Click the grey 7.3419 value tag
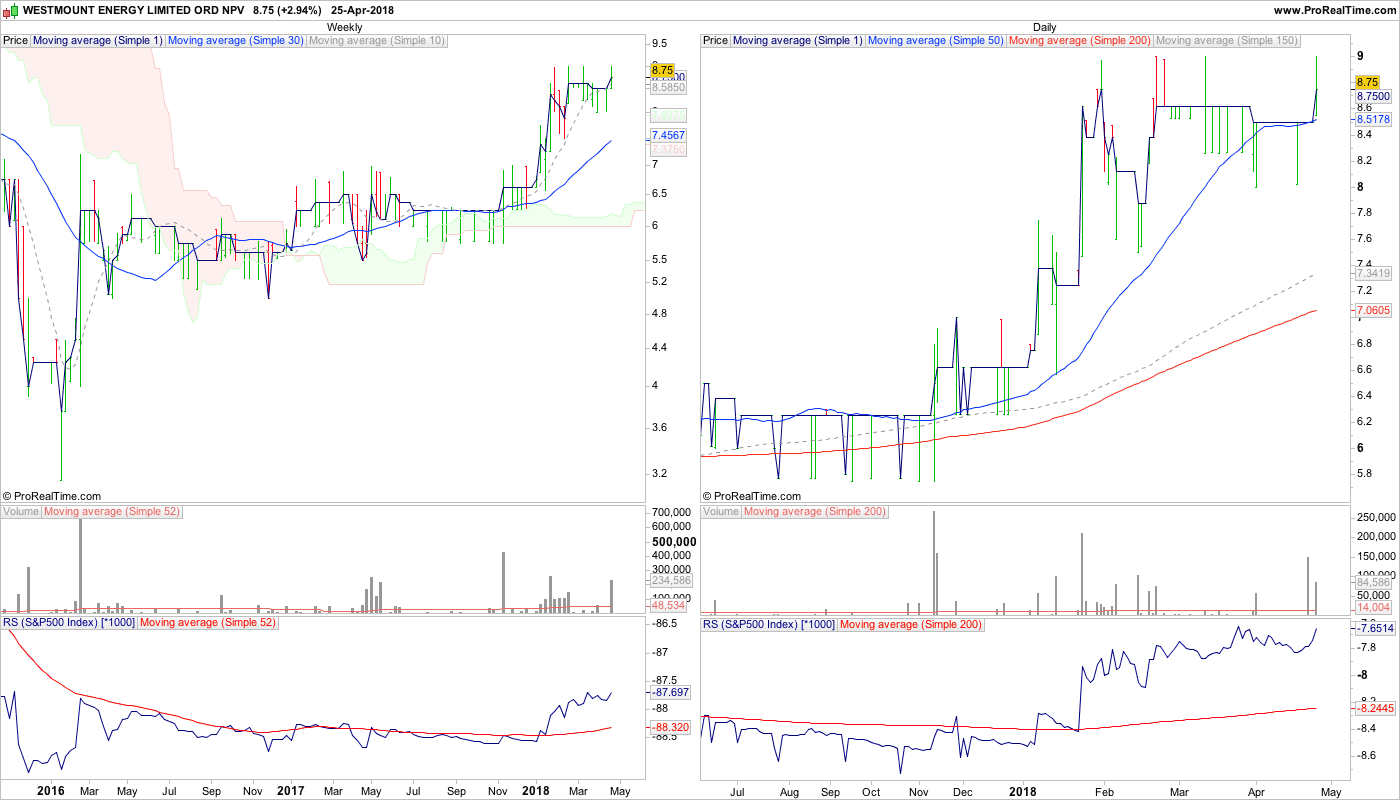1400x800 pixels. click(x=1373, y=273)
